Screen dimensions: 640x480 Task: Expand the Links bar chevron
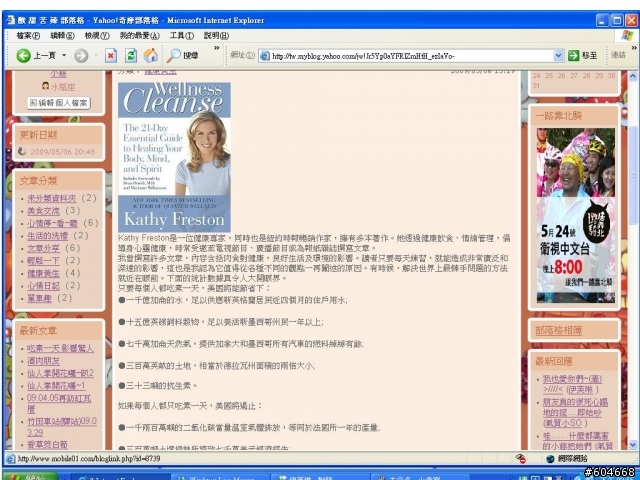(x=634, y=48)
